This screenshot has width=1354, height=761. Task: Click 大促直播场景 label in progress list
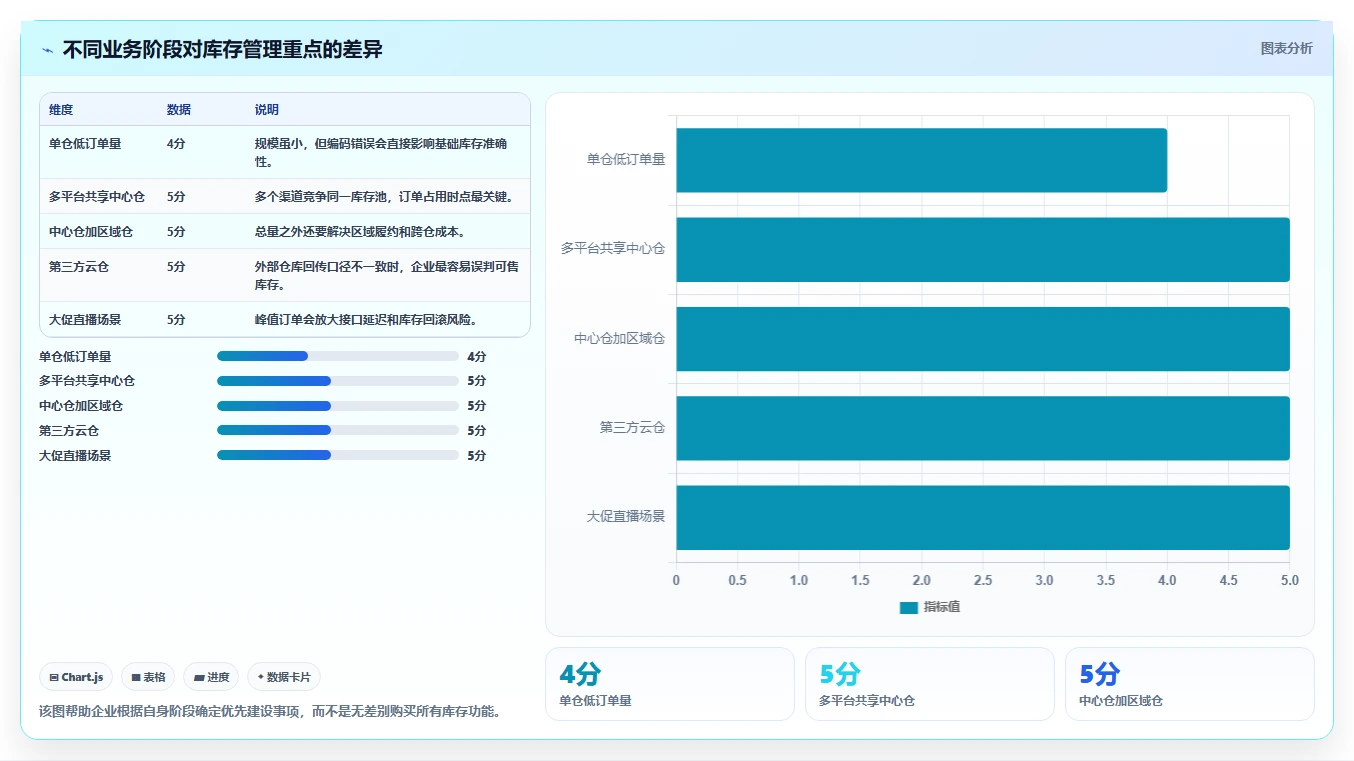[x=75, y=455]
